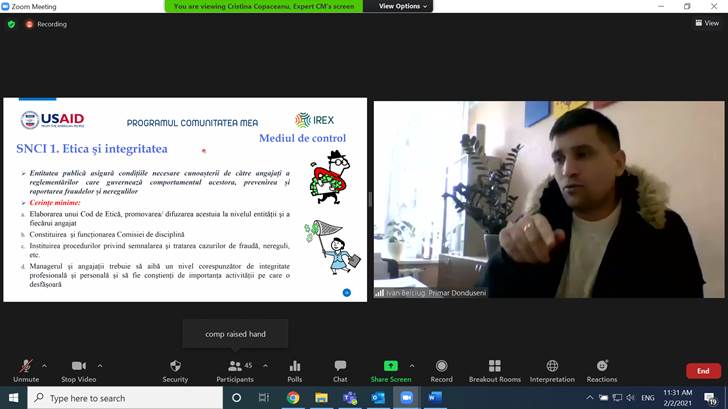Click the red End meeting button
Viewport: 728px width, 409px height.
click(x=703, y=371)
